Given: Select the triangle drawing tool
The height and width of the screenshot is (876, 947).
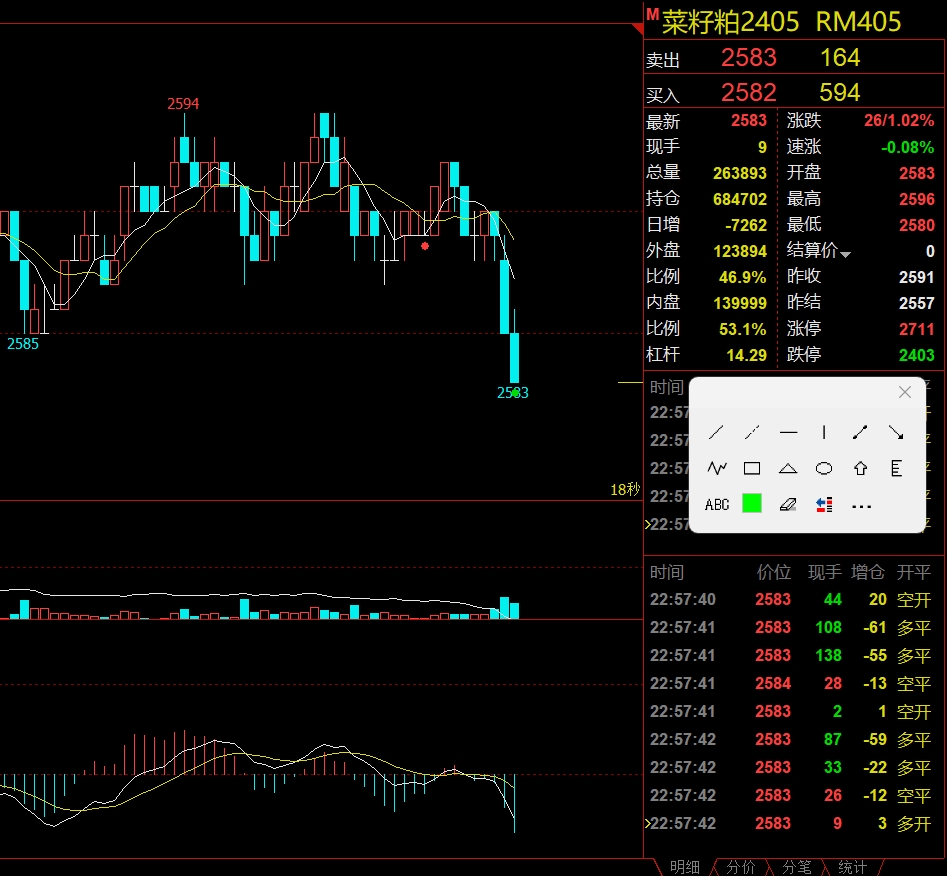Looking at the screenshot, I should point(788,468).
